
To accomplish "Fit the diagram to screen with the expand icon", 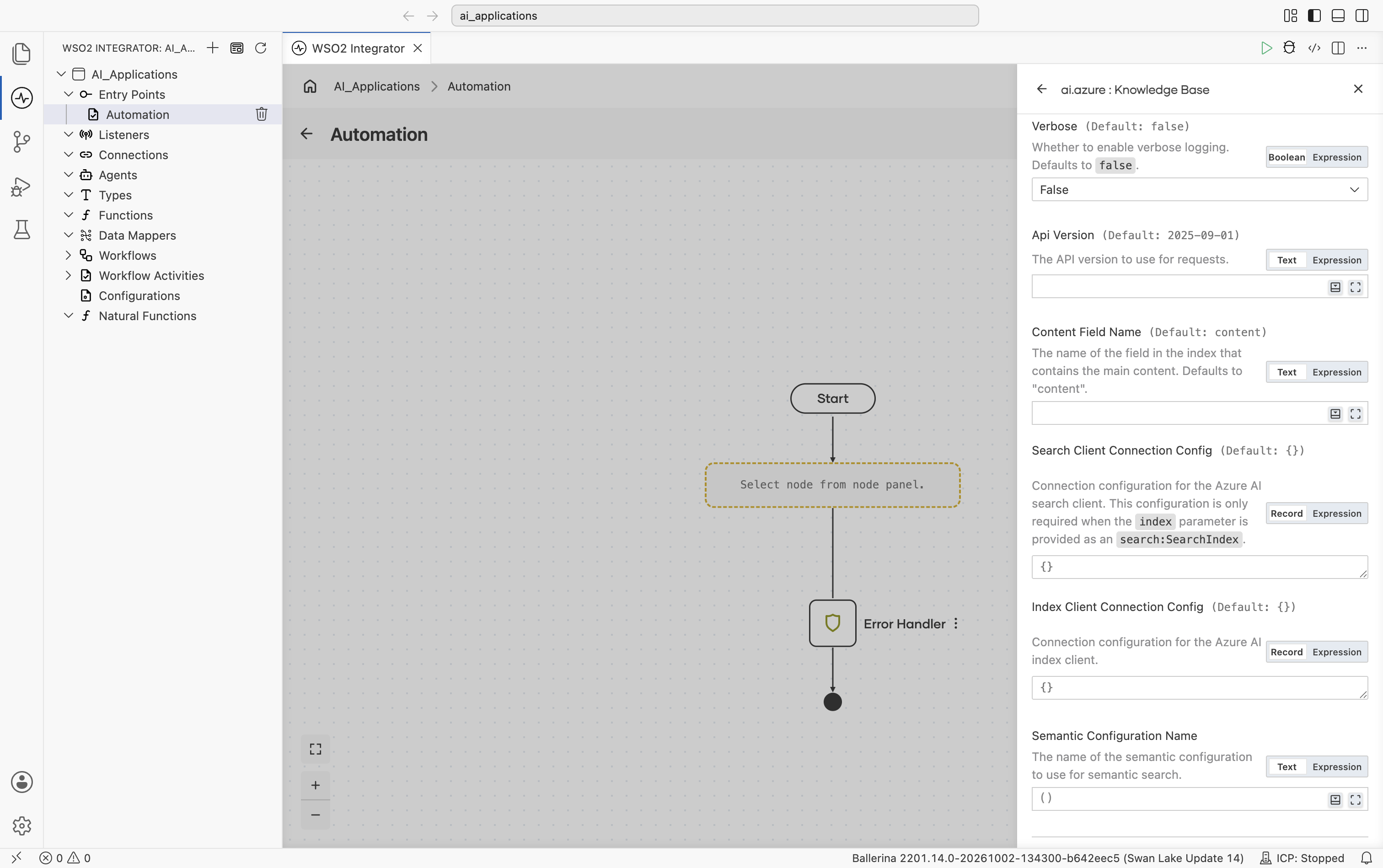I will [315, 749].
